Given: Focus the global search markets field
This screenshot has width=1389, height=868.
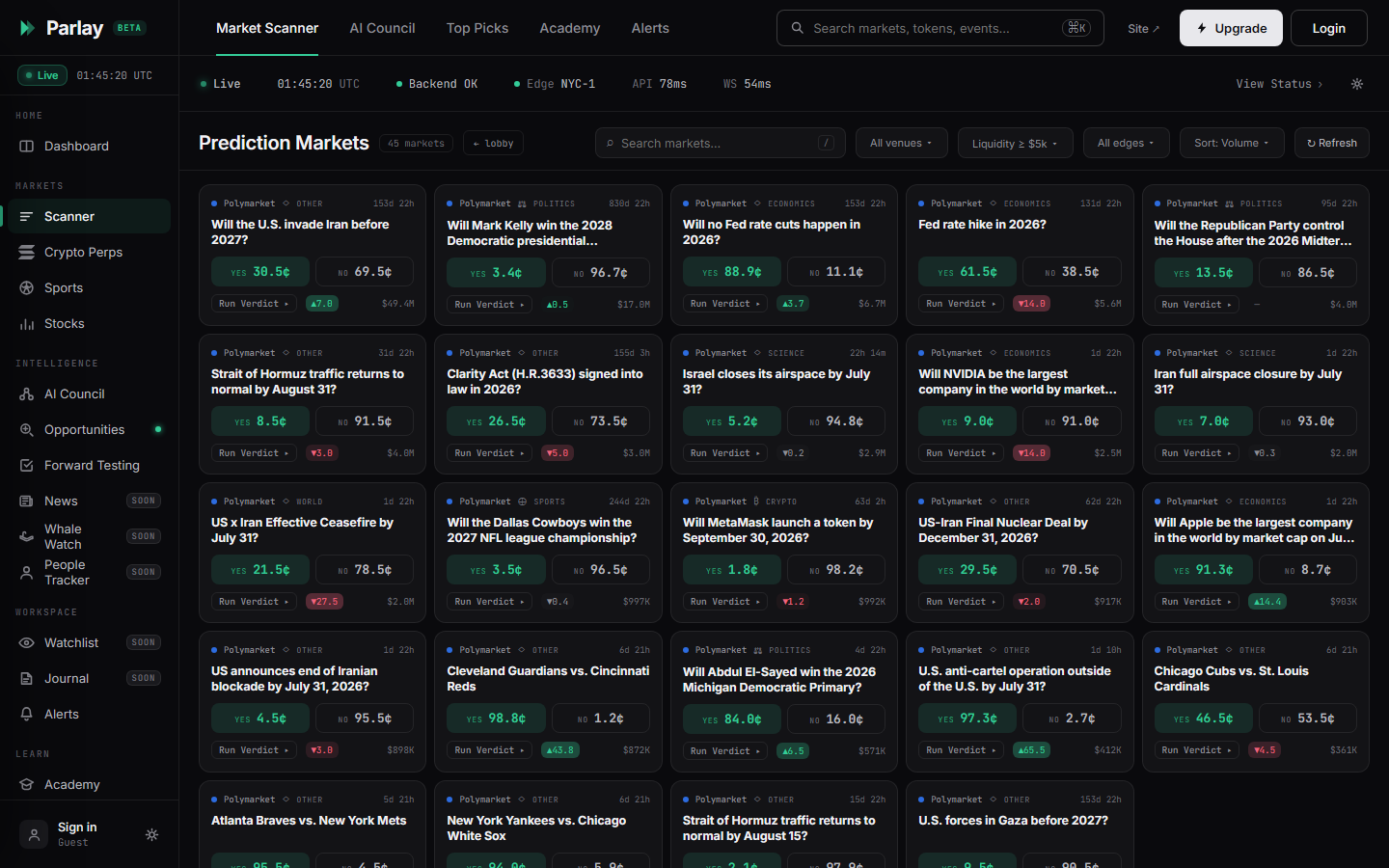Looking at the screenshot, I should pos(940,28).
